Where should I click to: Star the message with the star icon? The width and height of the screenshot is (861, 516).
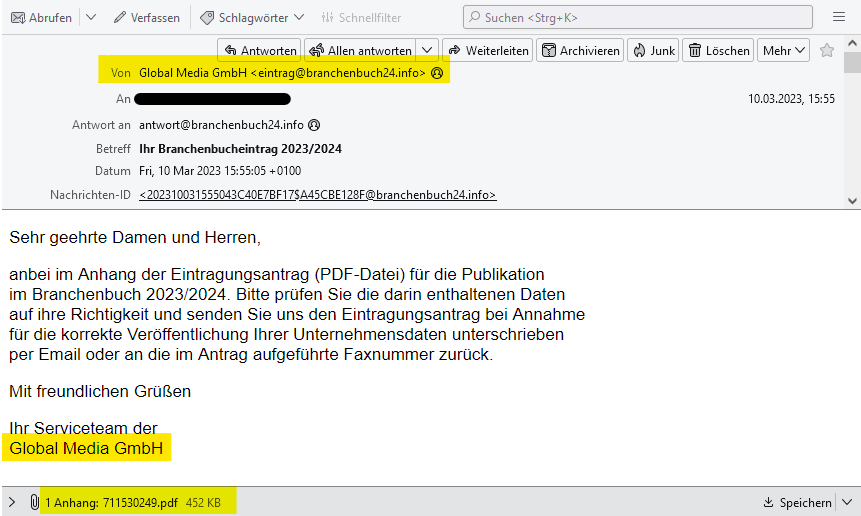pos(826,51)
